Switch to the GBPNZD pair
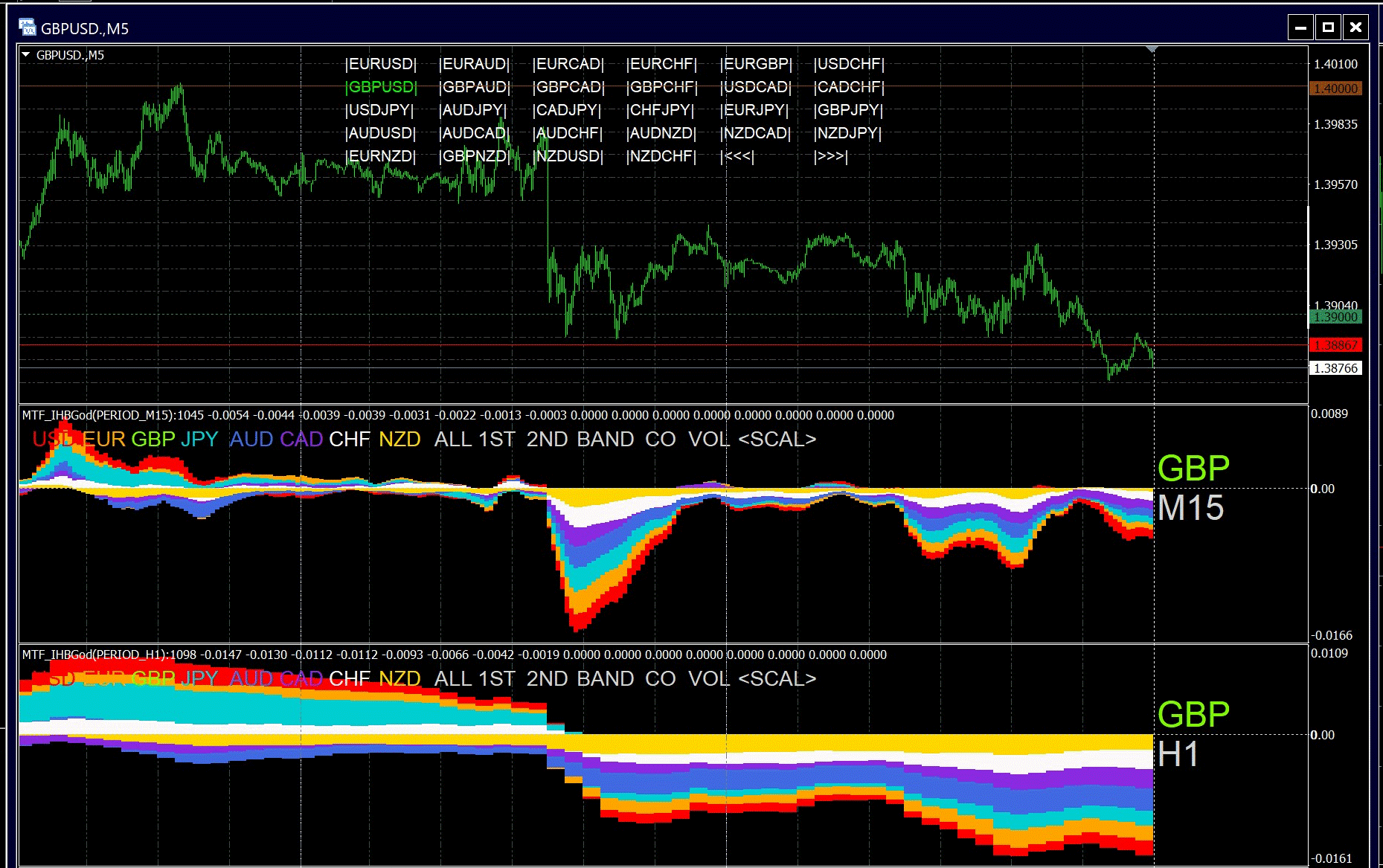Image resolution: width=1383 pixels, height=868 pixels. [x=475, y=156]
